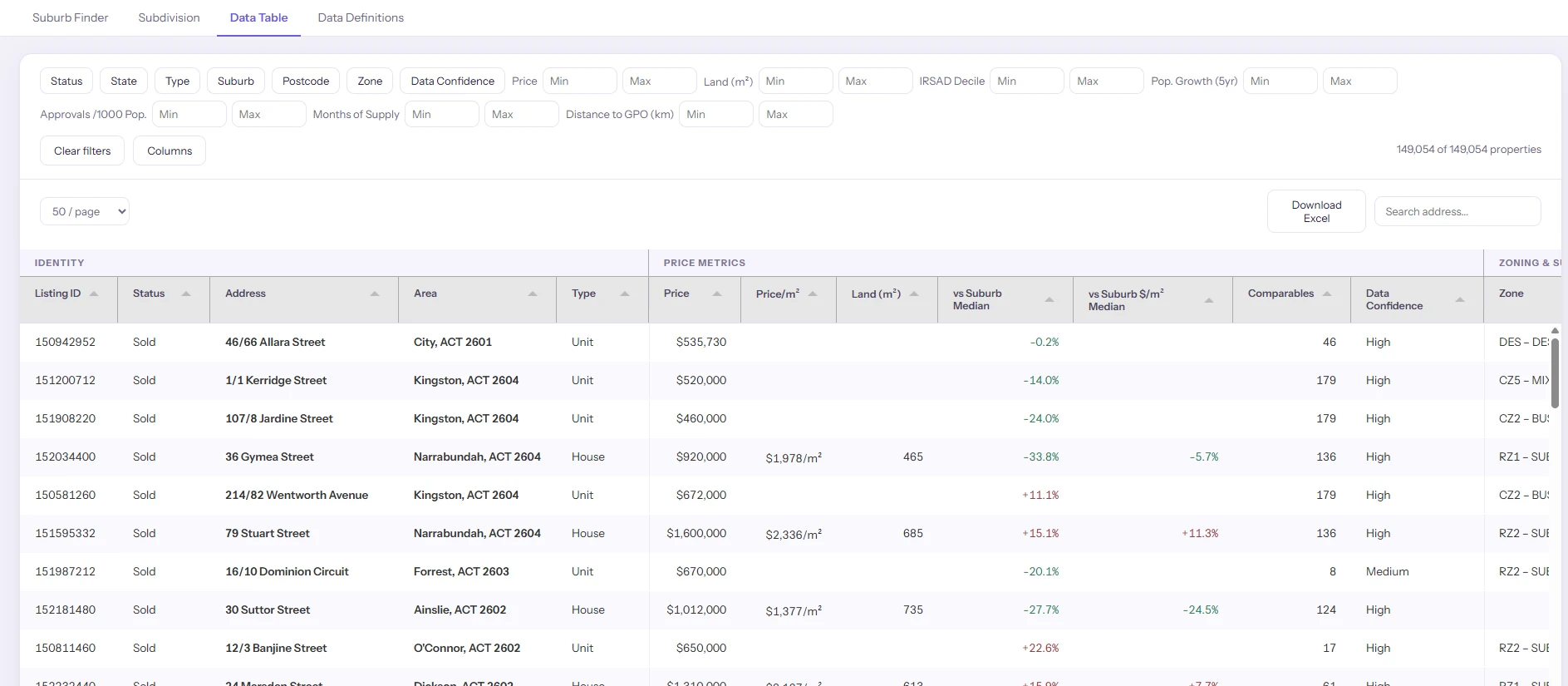Image resolution: width=1568 pixels, height=686 pixels.
Task: Click sort arrow beside Land (m²) header
Action: pos(914,294)
